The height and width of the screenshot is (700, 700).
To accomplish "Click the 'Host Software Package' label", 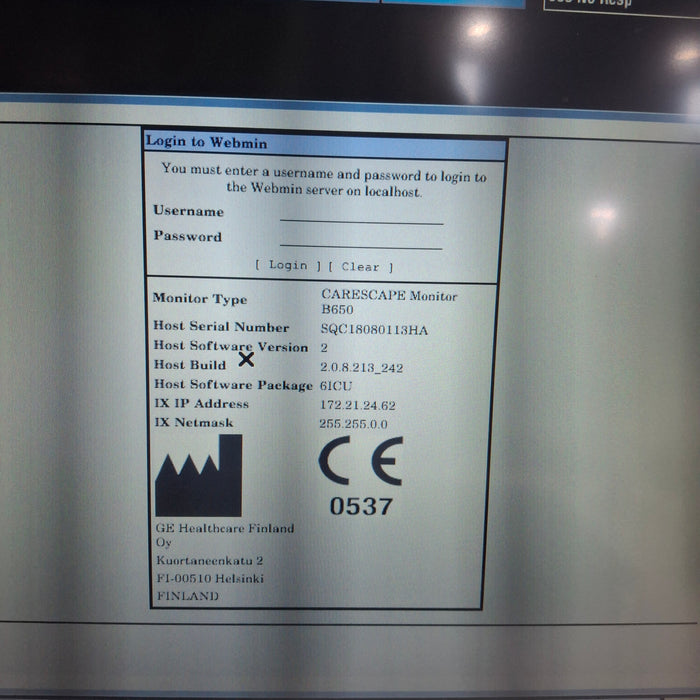I will point(233,384).
